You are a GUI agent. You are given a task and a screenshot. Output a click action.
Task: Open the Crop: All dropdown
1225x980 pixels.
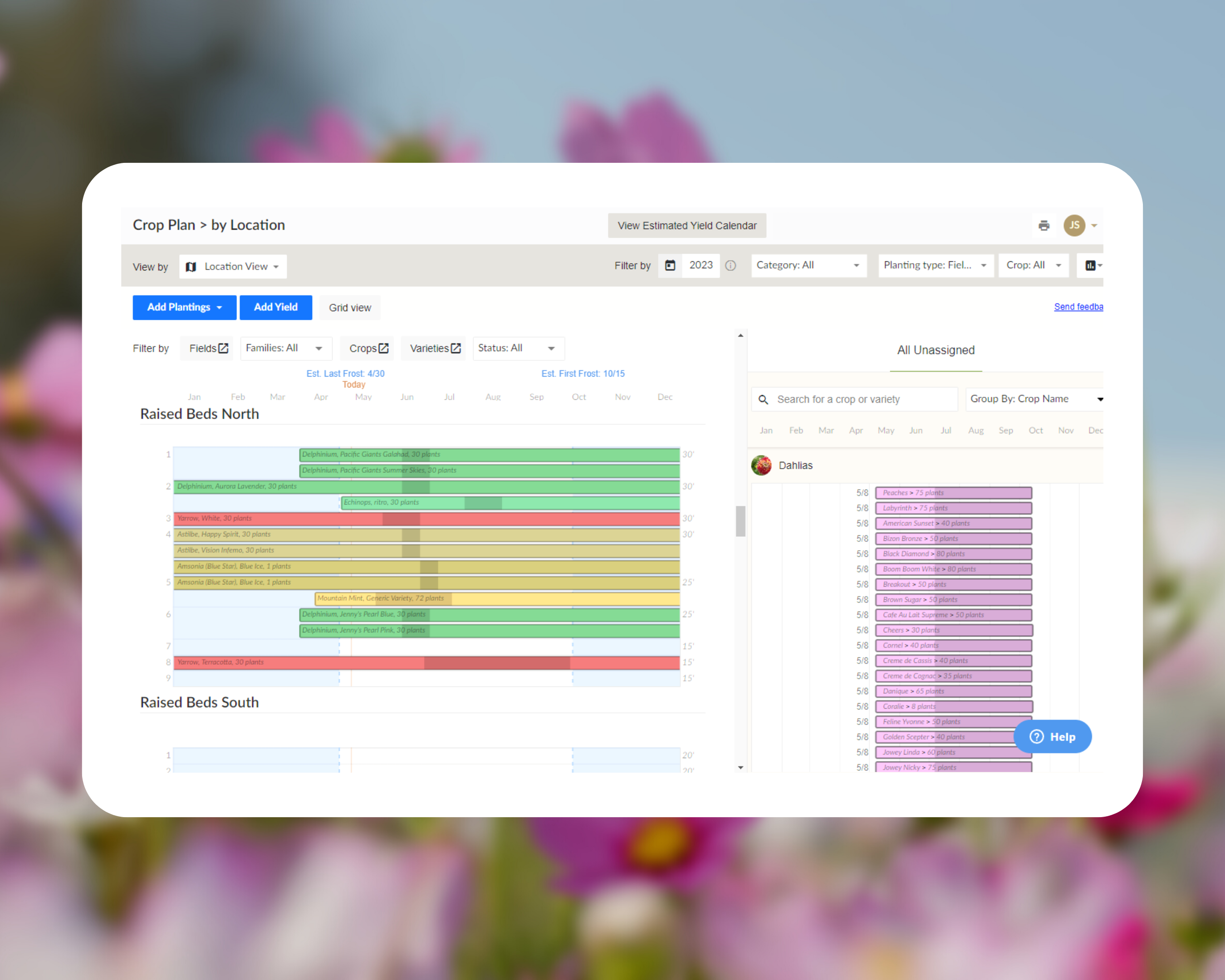coord(1034,265)
